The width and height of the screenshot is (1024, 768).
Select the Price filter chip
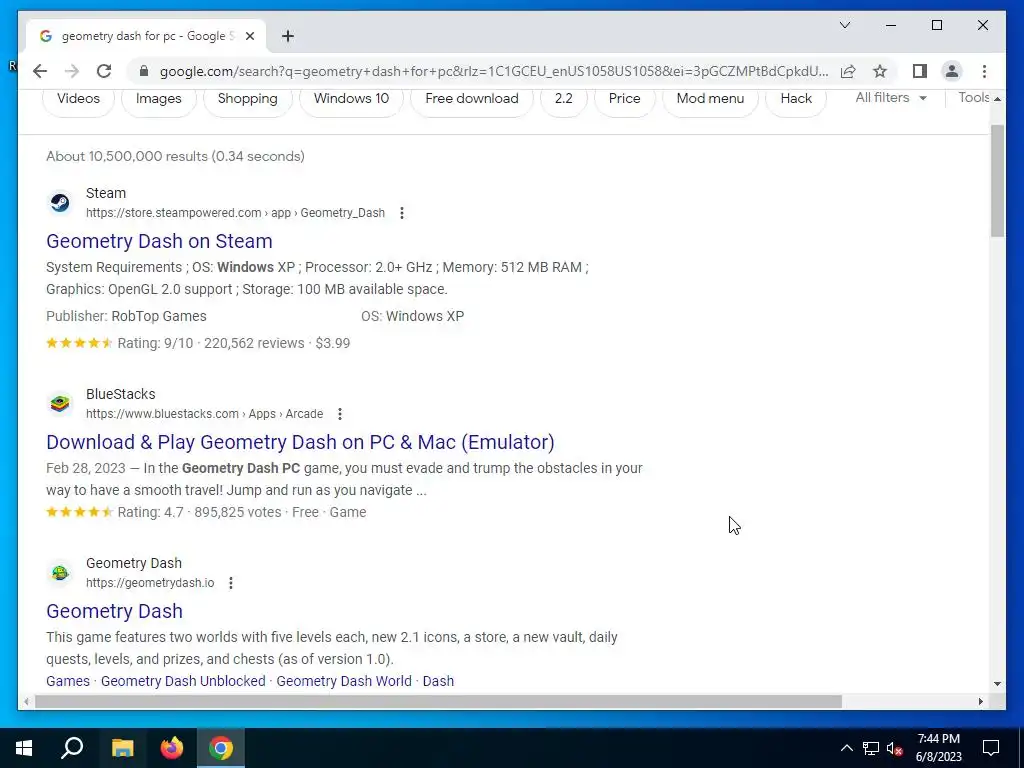point(624,99)
